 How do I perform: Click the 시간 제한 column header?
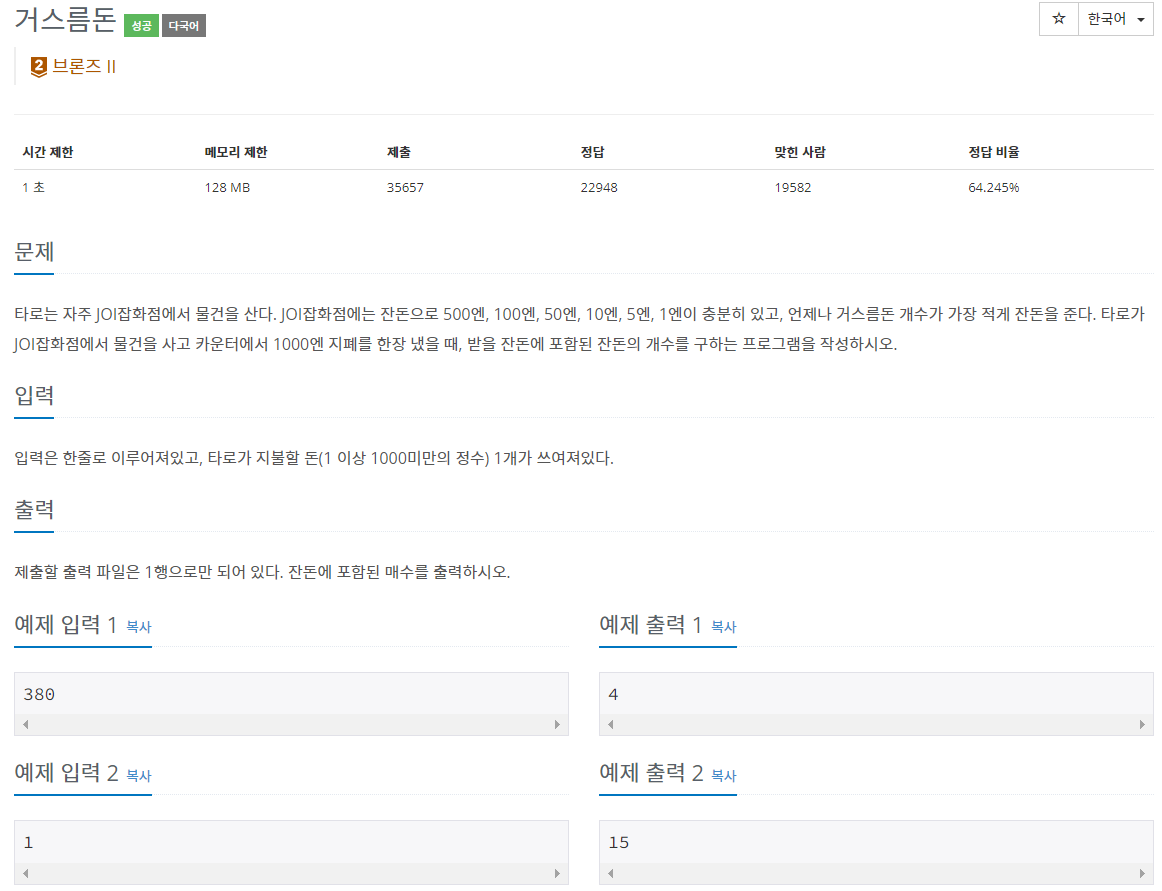(x=47, y=152)
